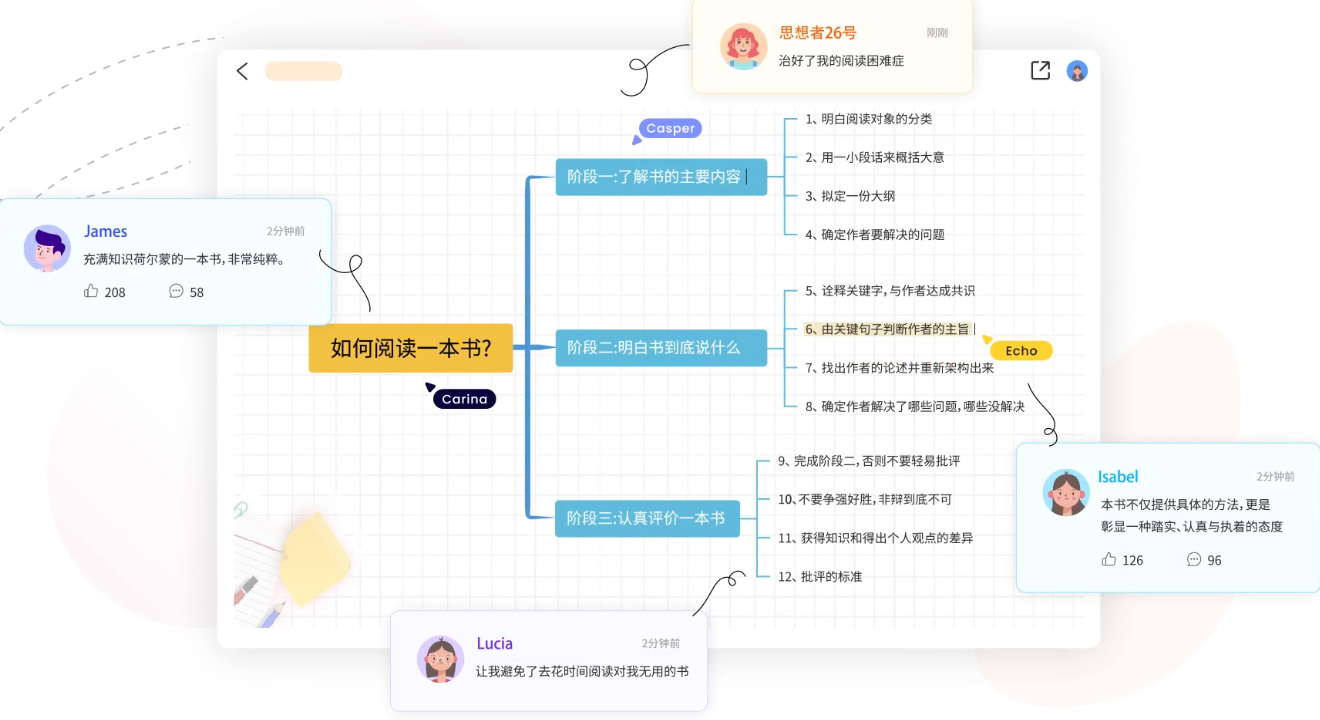Click the Casper collaborator tag
The image size is (1320, 720).
click(x=669, y=128)
